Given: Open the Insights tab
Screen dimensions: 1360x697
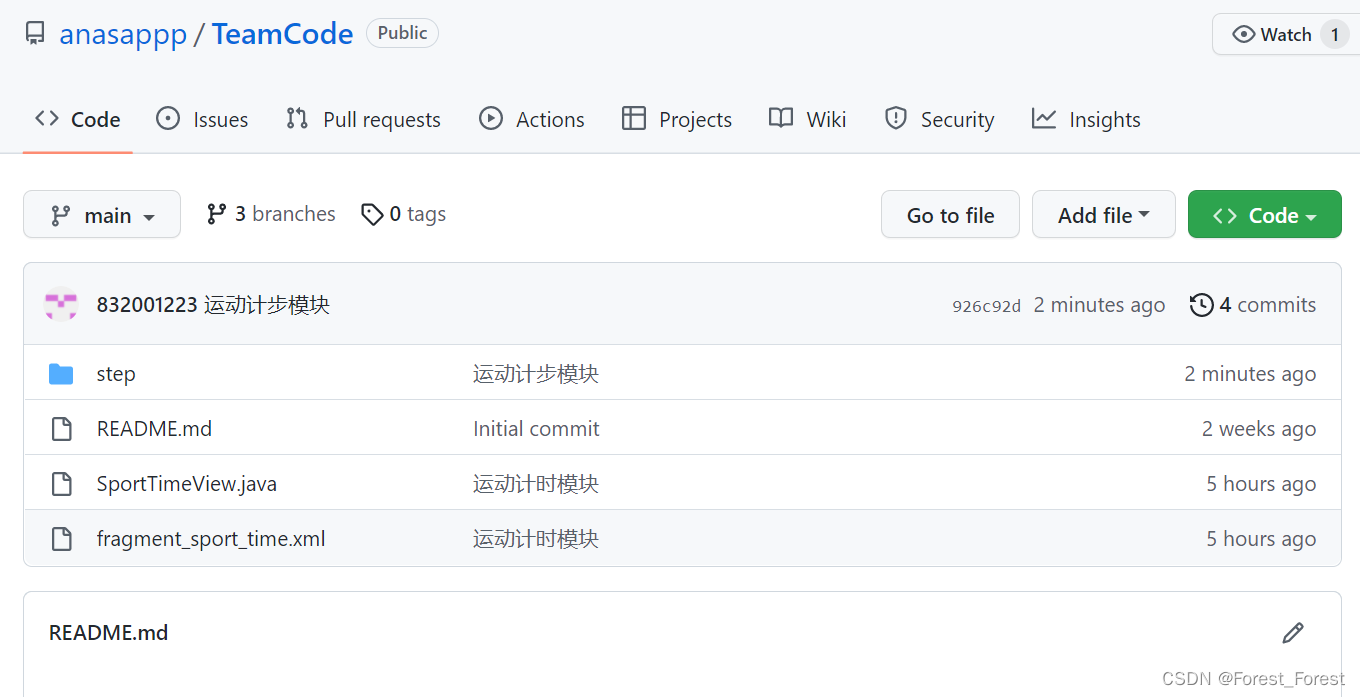Looking at the screenshot, I should (x=1086, y=119).
